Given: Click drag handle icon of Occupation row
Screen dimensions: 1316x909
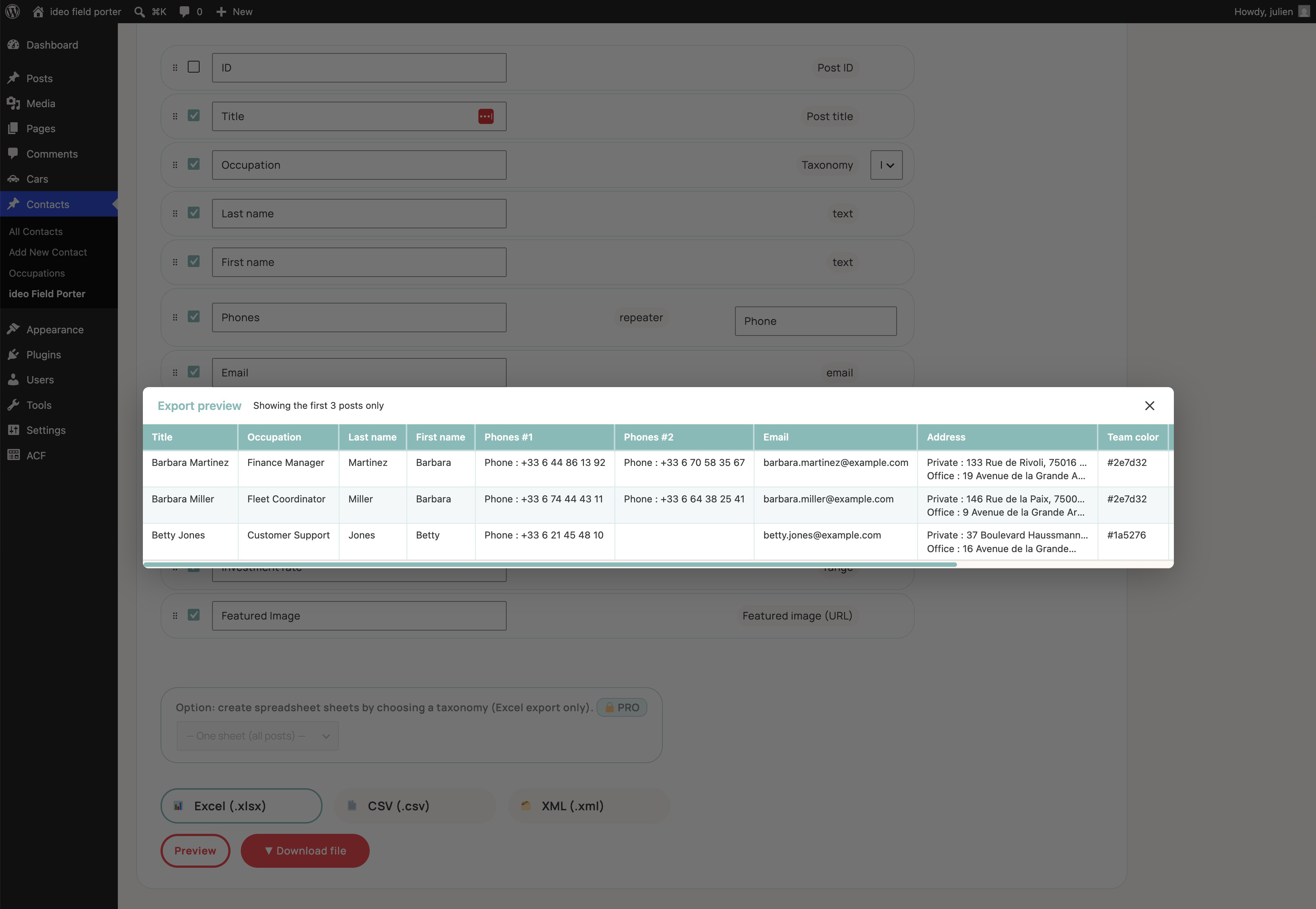Looking at the screenshot, I should tap(175, 165).
